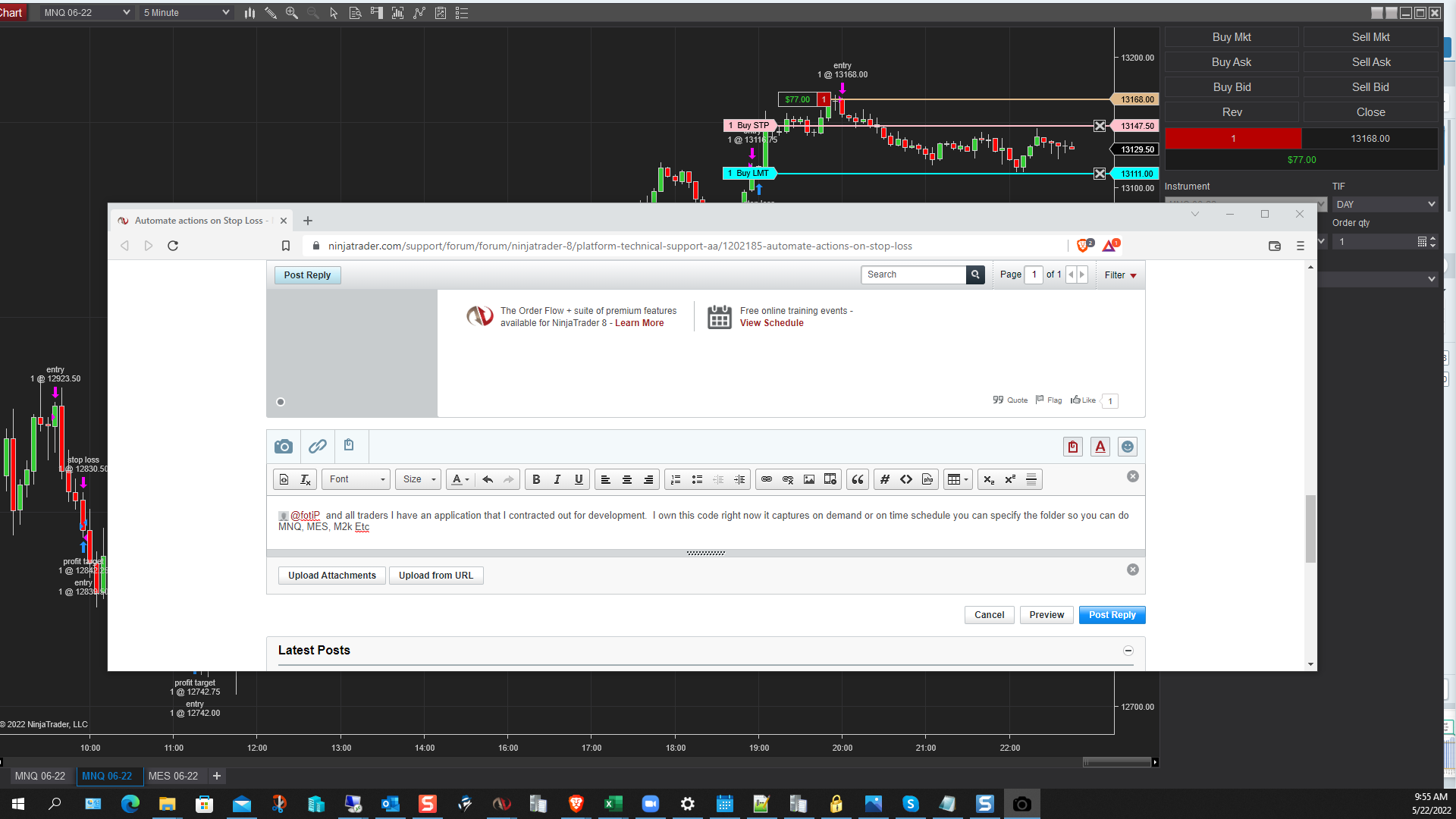Click the ordered list icon
The width and height of the screenshot is (1456, 819).
(676, 479)
